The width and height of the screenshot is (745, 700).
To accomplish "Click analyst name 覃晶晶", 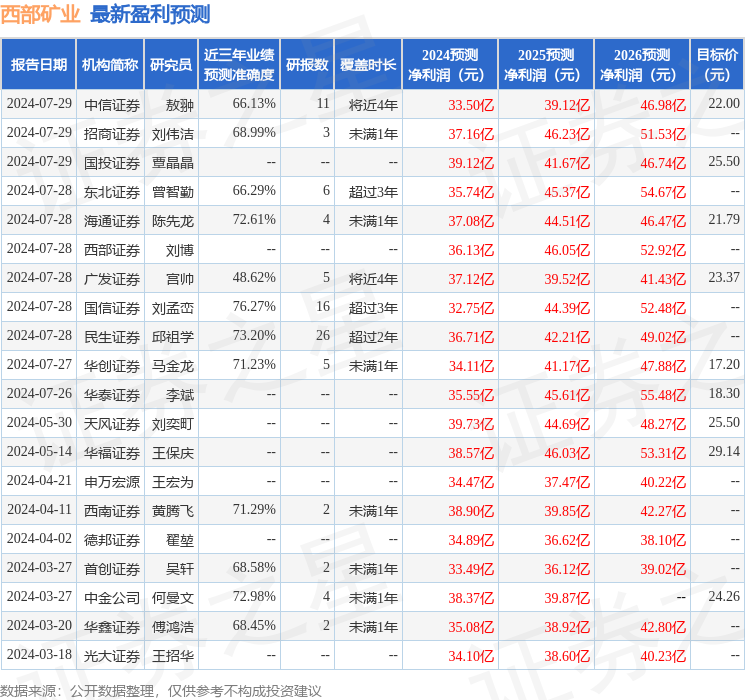I will point(173,163).
